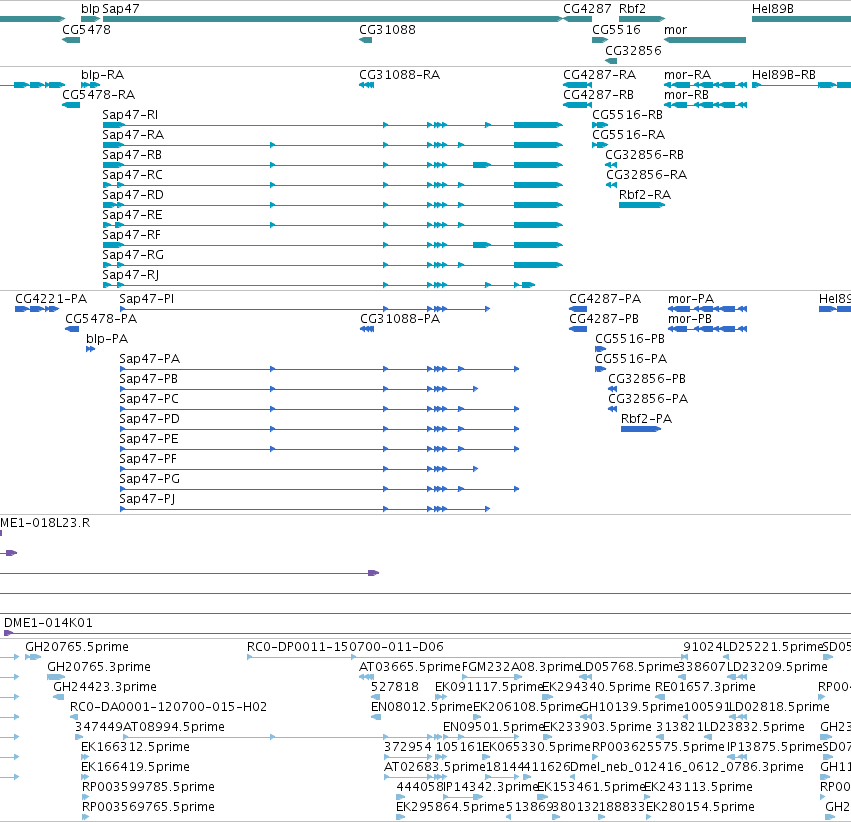Select the mor gene bar
This screenshot has height=822, width=851.
pyautogui.click(x=705, y=40)
